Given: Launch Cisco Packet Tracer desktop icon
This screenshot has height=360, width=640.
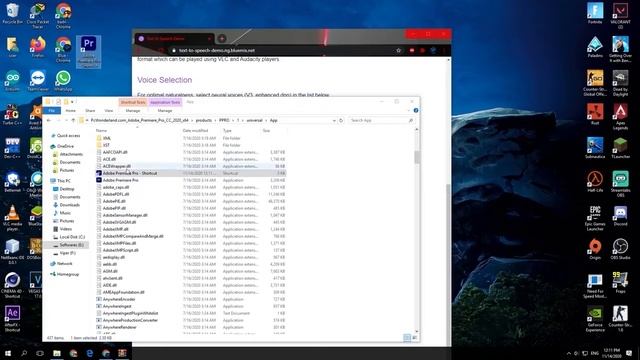Looking at the screenshot, I should 38,16.
